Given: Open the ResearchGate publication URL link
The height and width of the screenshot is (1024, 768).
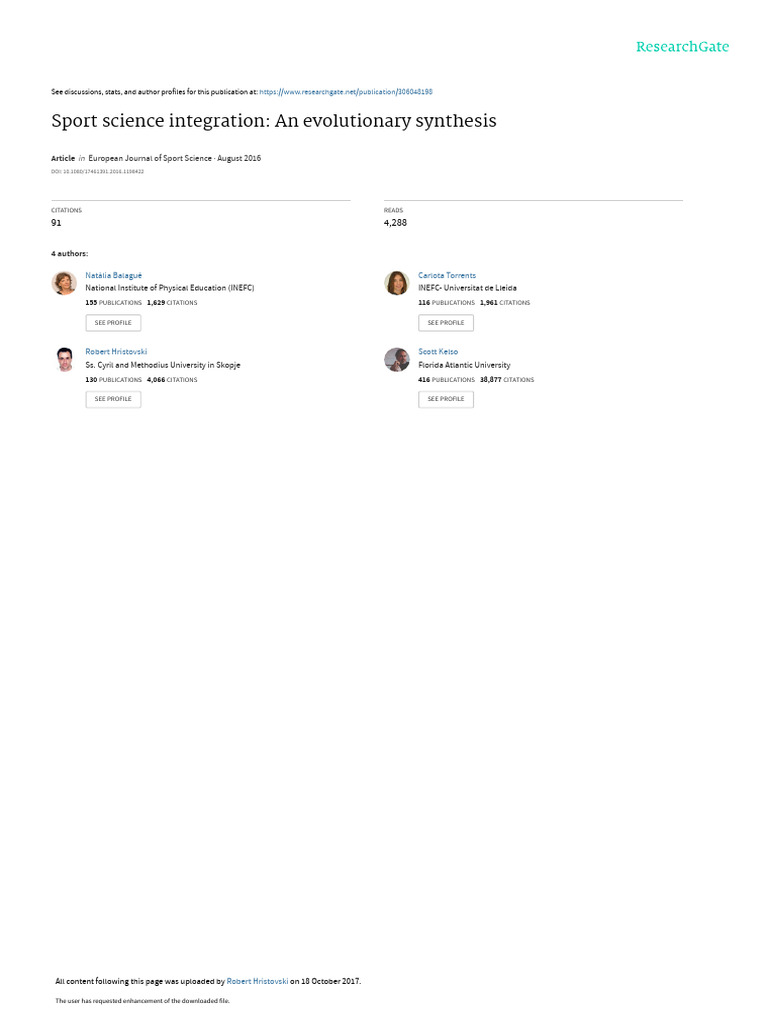Looking at the screenshot, I should [345, 92].
